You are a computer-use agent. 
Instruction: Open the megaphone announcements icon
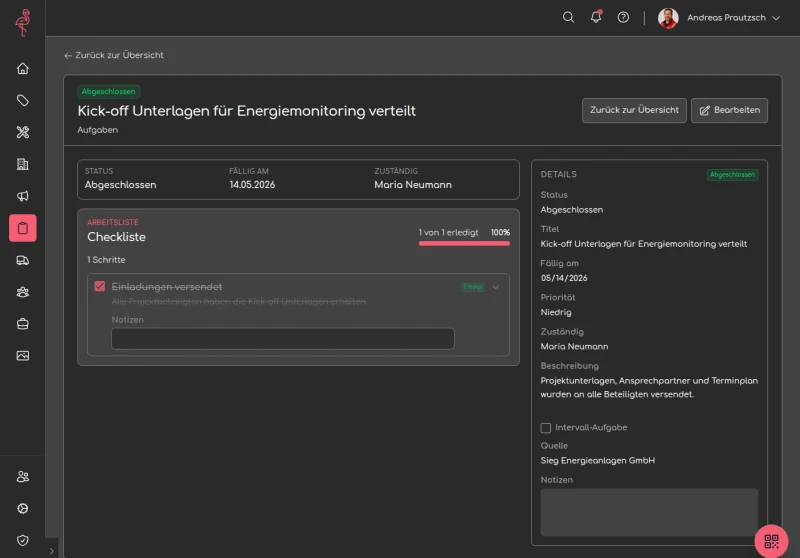point(22,196)
